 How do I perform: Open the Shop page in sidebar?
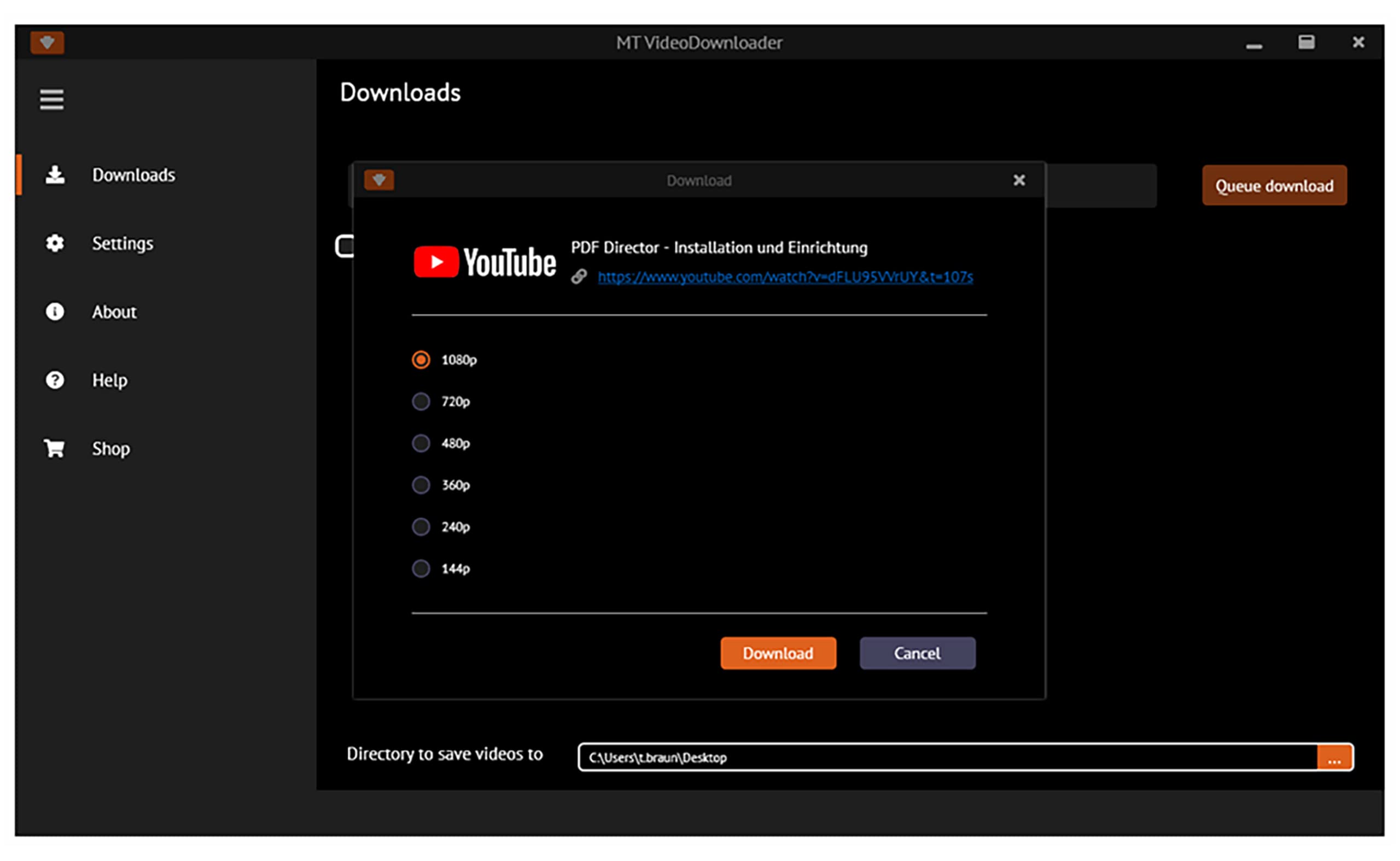[110, 449]
